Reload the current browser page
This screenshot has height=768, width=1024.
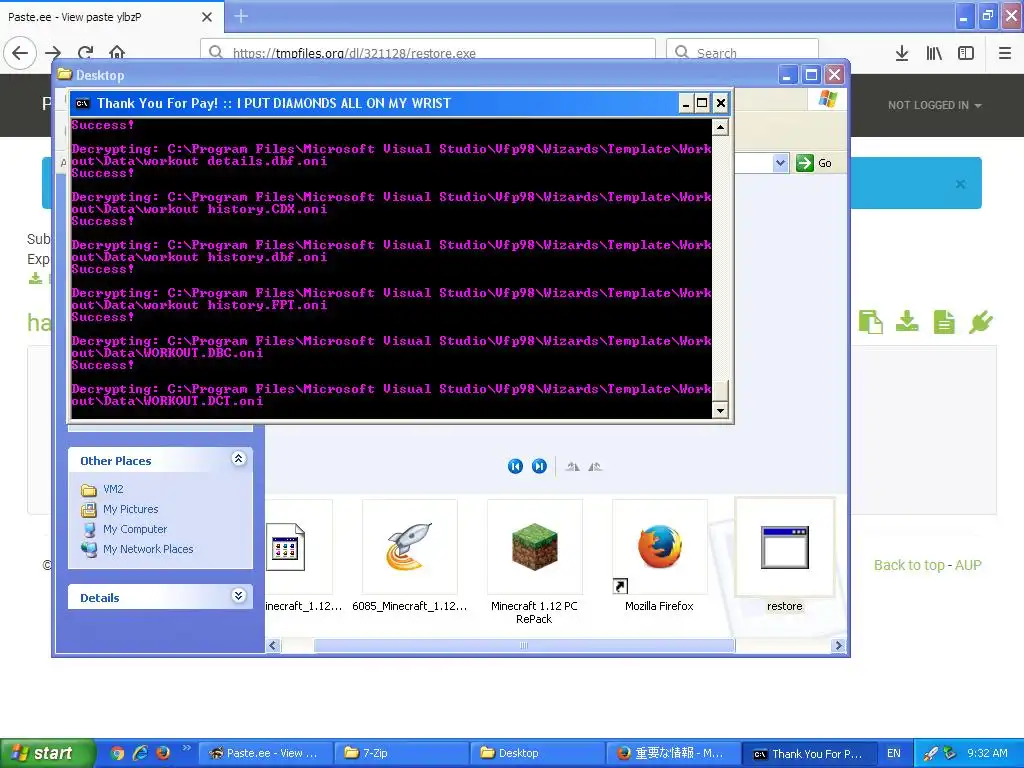(x=86, y=53)
